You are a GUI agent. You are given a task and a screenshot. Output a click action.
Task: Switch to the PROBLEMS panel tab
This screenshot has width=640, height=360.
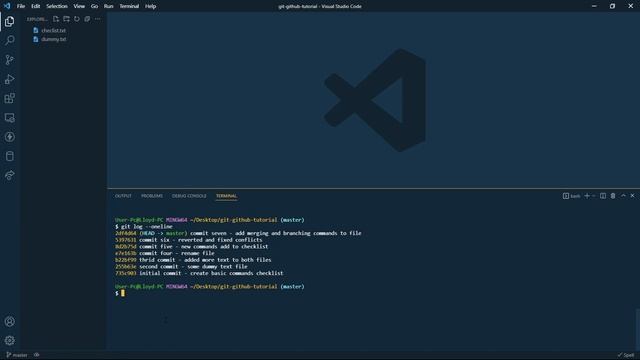[152, 196]
